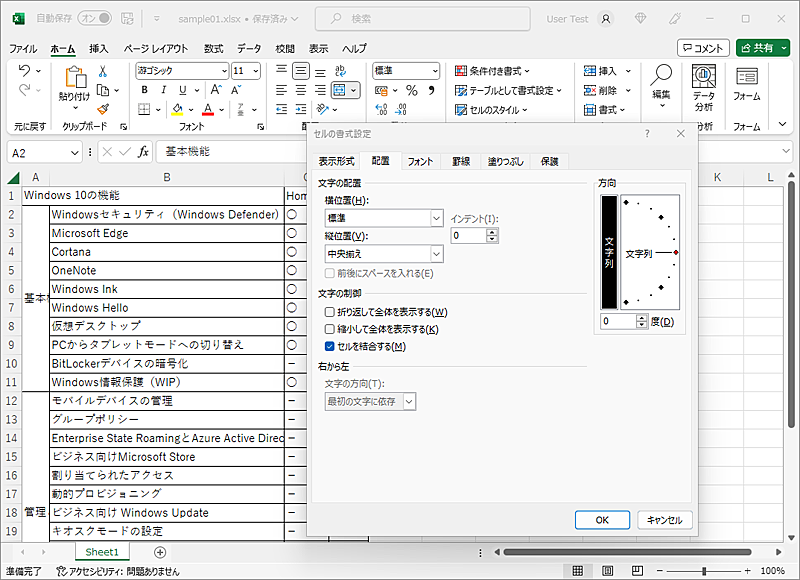Enable 縮小して全体を表示する checkbox
800x580 pixels.
point(330,329)
